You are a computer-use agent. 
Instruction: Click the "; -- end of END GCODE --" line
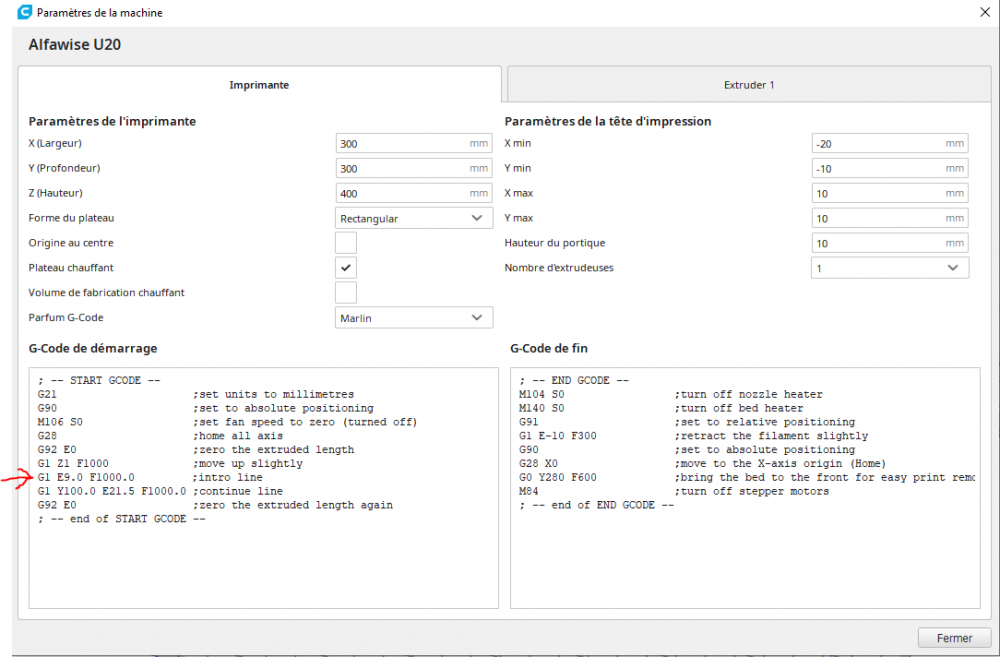pyautogui.click(x=596, y=505)
